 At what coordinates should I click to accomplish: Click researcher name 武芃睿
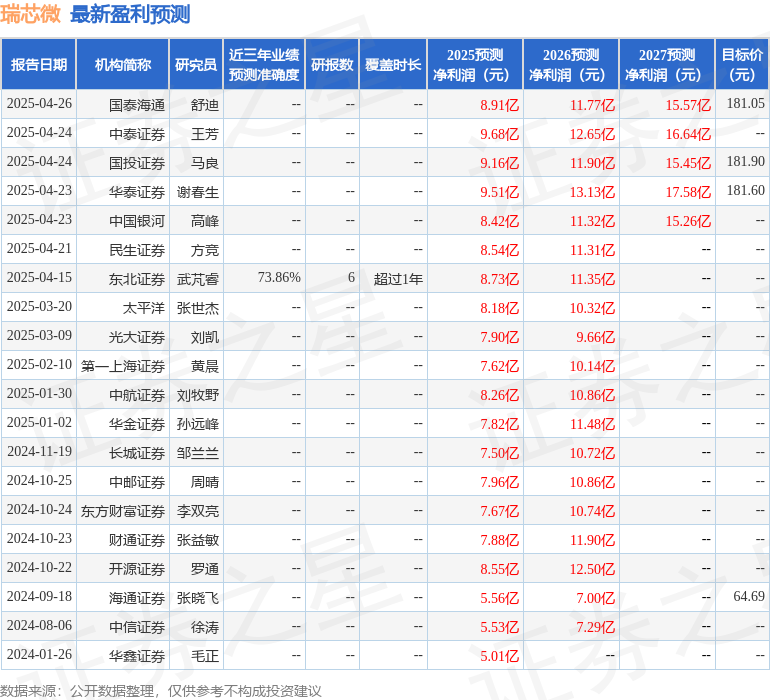click(198, 279)
